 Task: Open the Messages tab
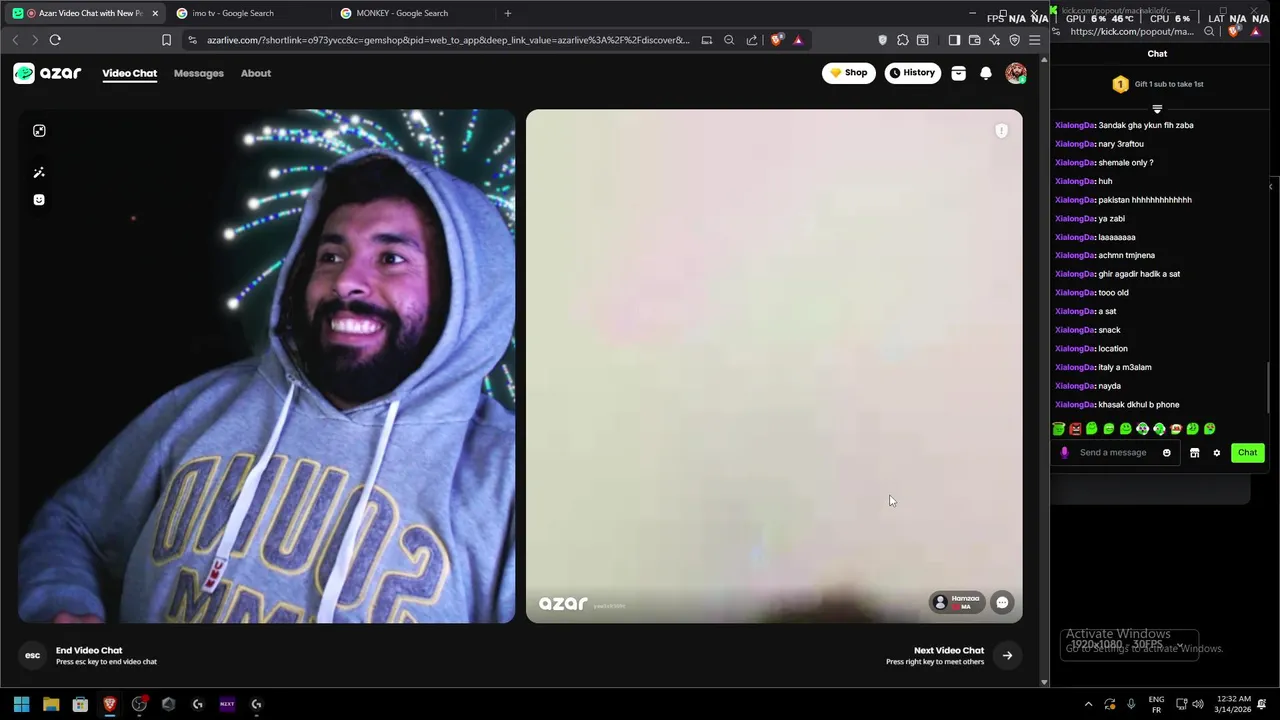click(199, 73)
